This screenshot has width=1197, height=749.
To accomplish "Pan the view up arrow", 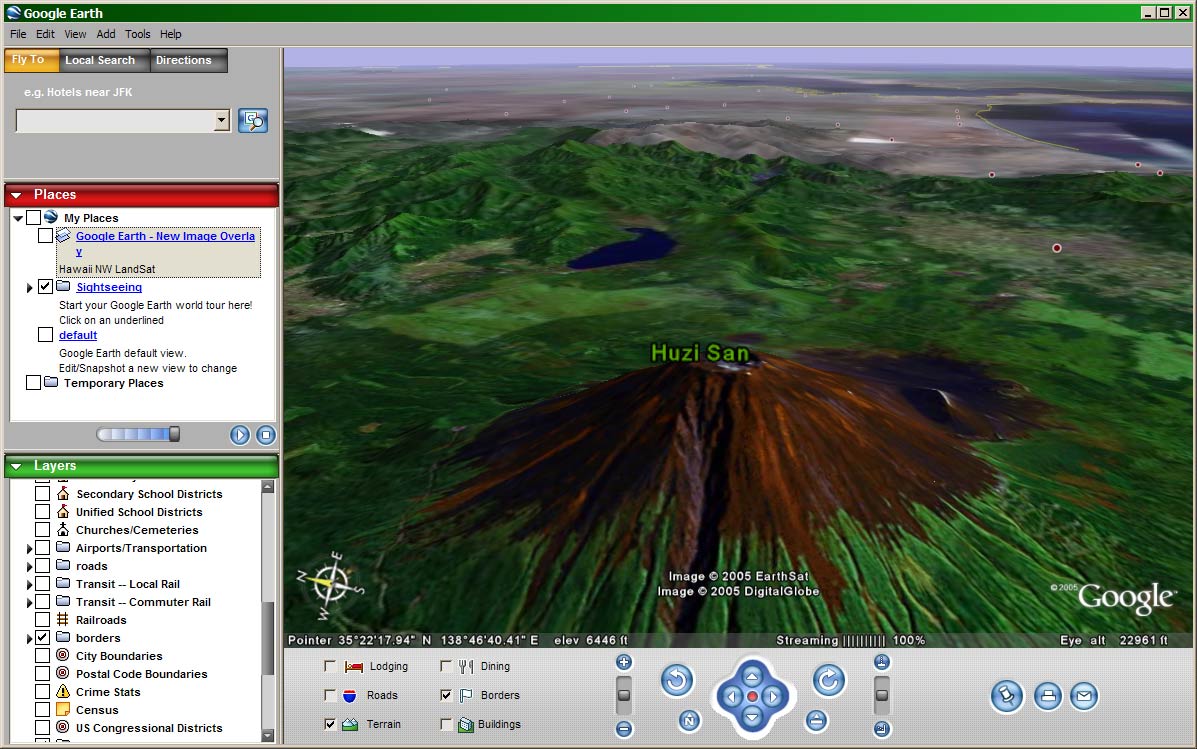I will pyautogui.click(x=752, y=676).
